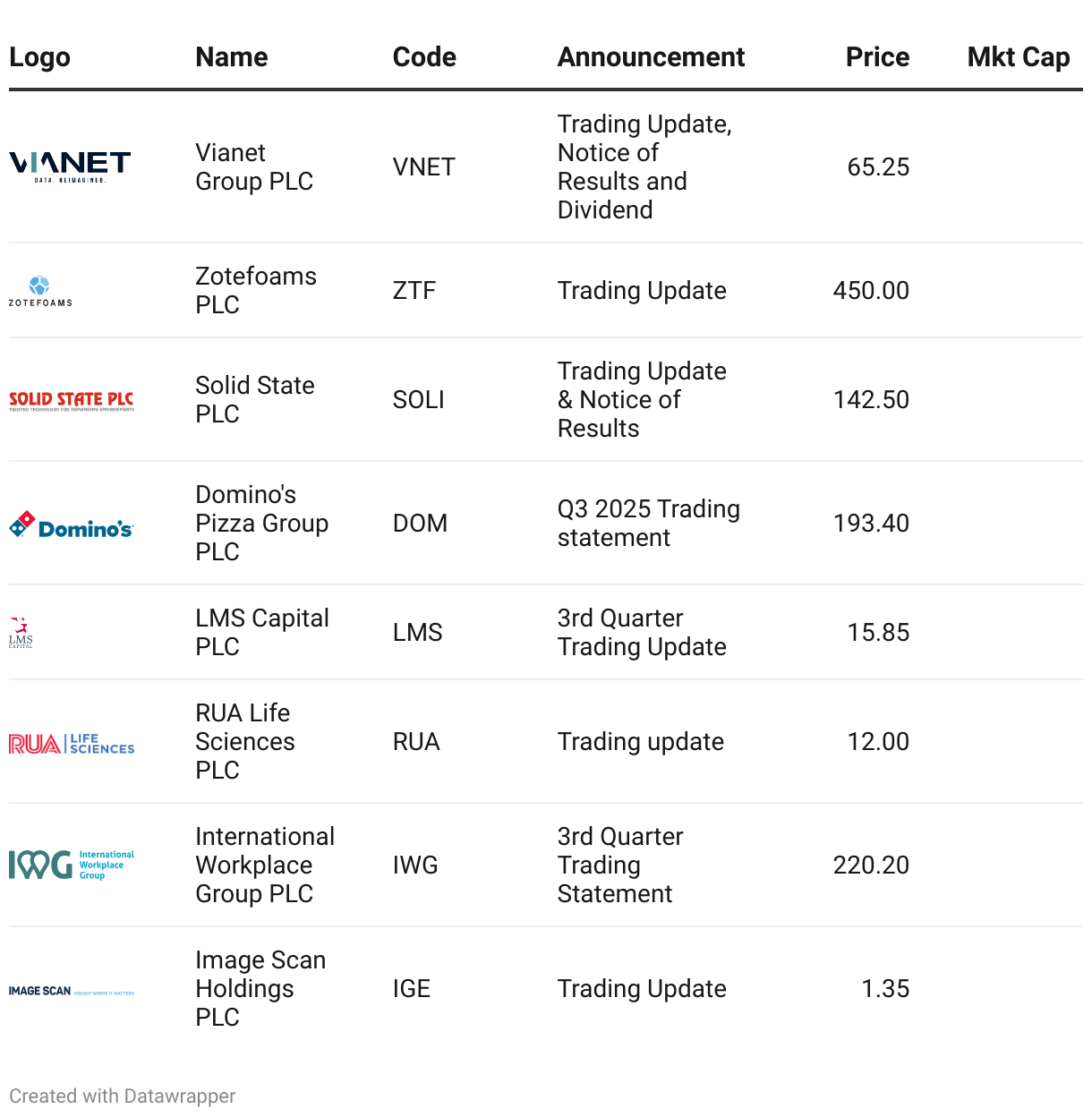1092x1117 pixels.
Task: Click the Zotefoams logo
Action: coord(40,291)
